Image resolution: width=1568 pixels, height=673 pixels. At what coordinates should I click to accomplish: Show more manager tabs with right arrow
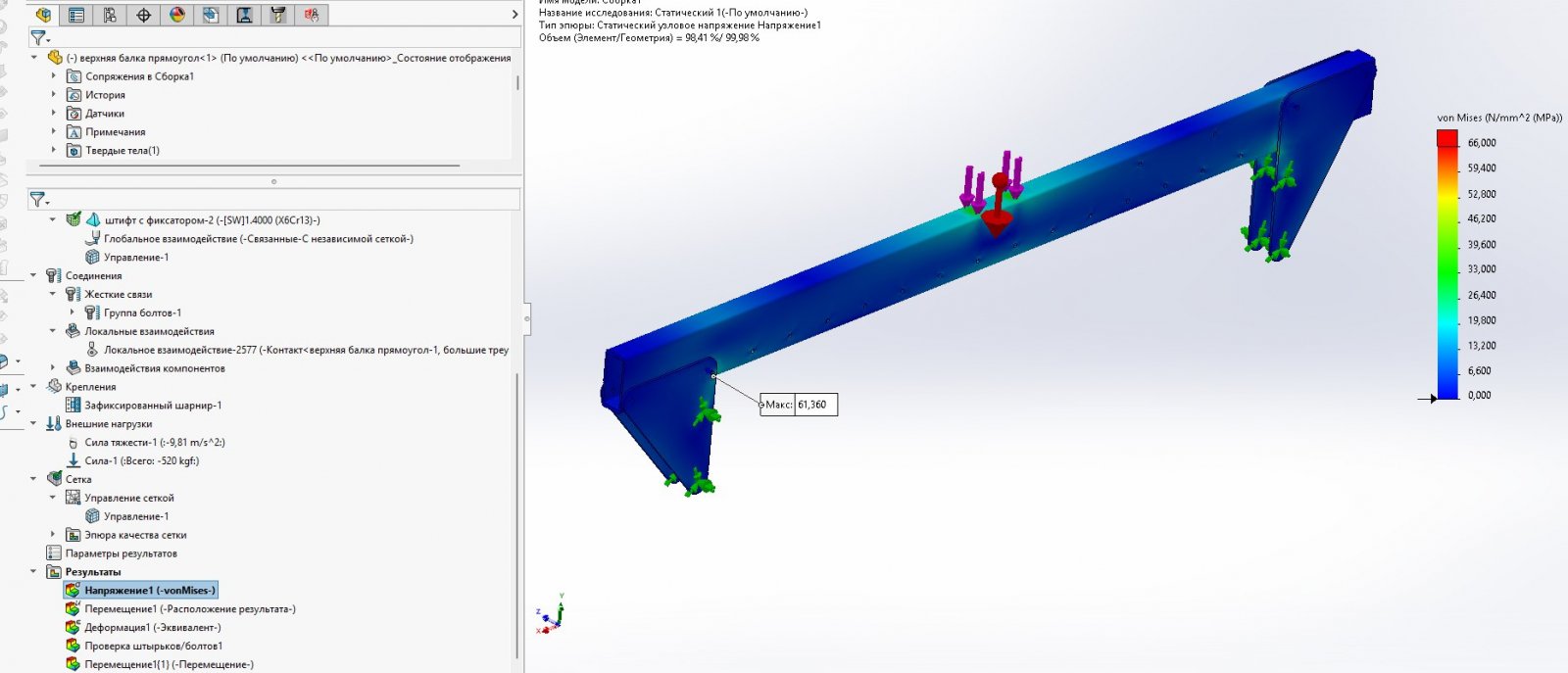(514, 15)
